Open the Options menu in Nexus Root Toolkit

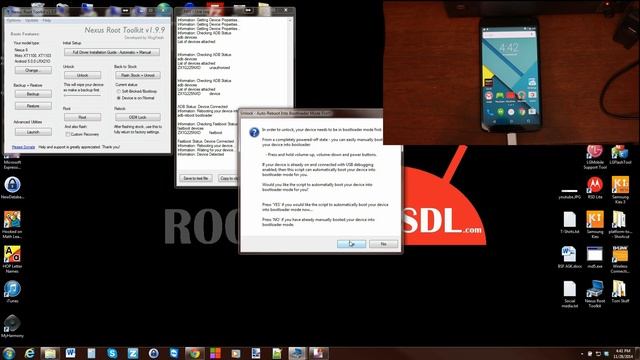click(14, 20)
